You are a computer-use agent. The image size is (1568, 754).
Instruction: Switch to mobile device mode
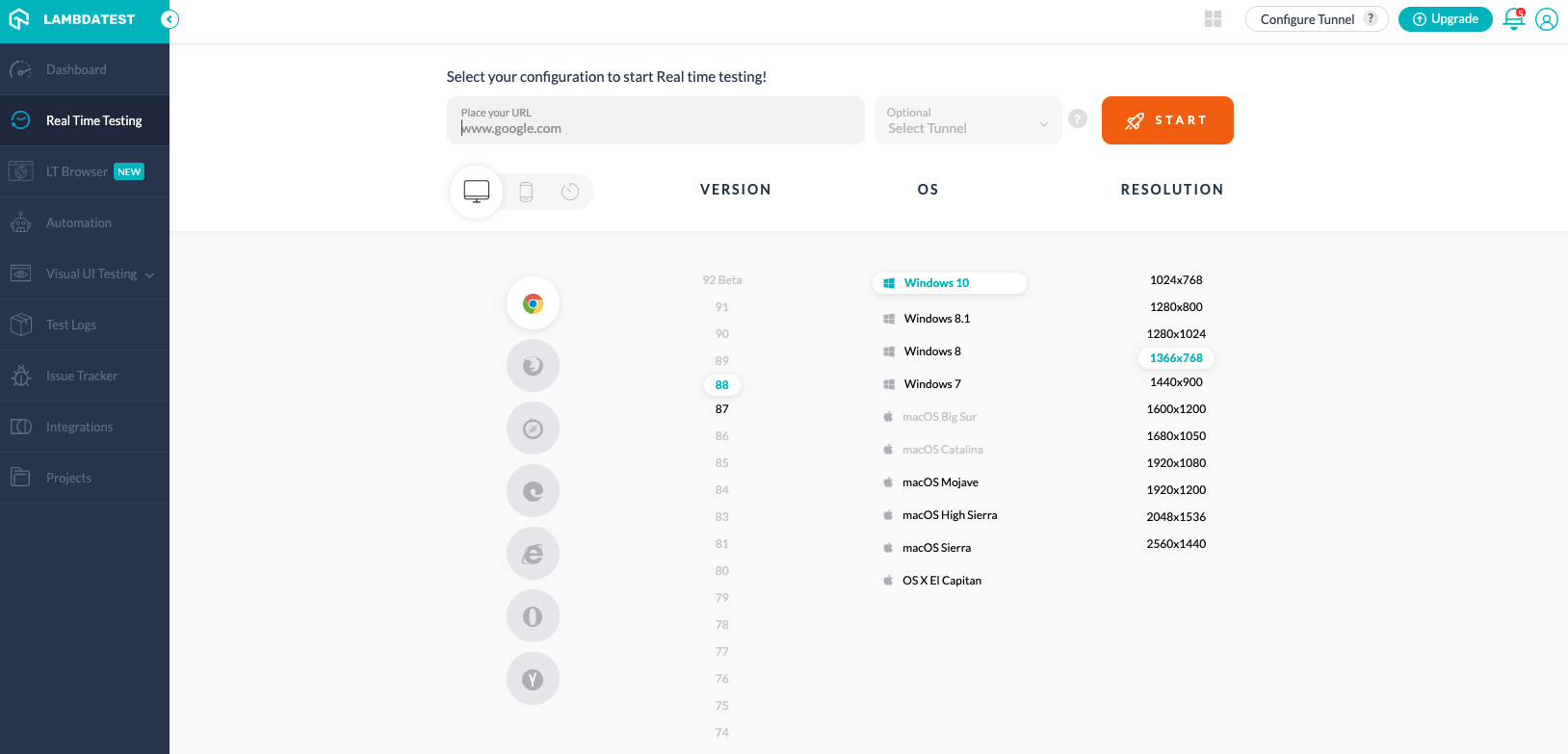[x=526, y=192]
